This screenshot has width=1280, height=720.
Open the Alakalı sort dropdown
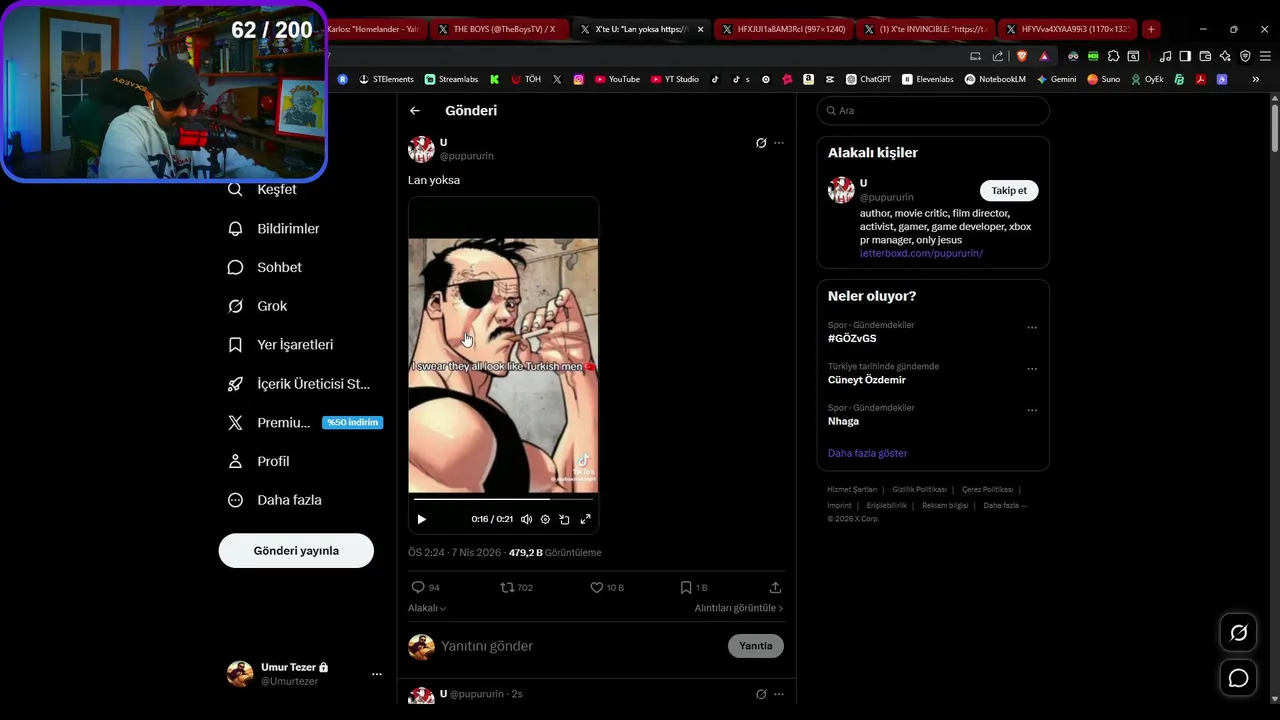[x=427, y=608]
